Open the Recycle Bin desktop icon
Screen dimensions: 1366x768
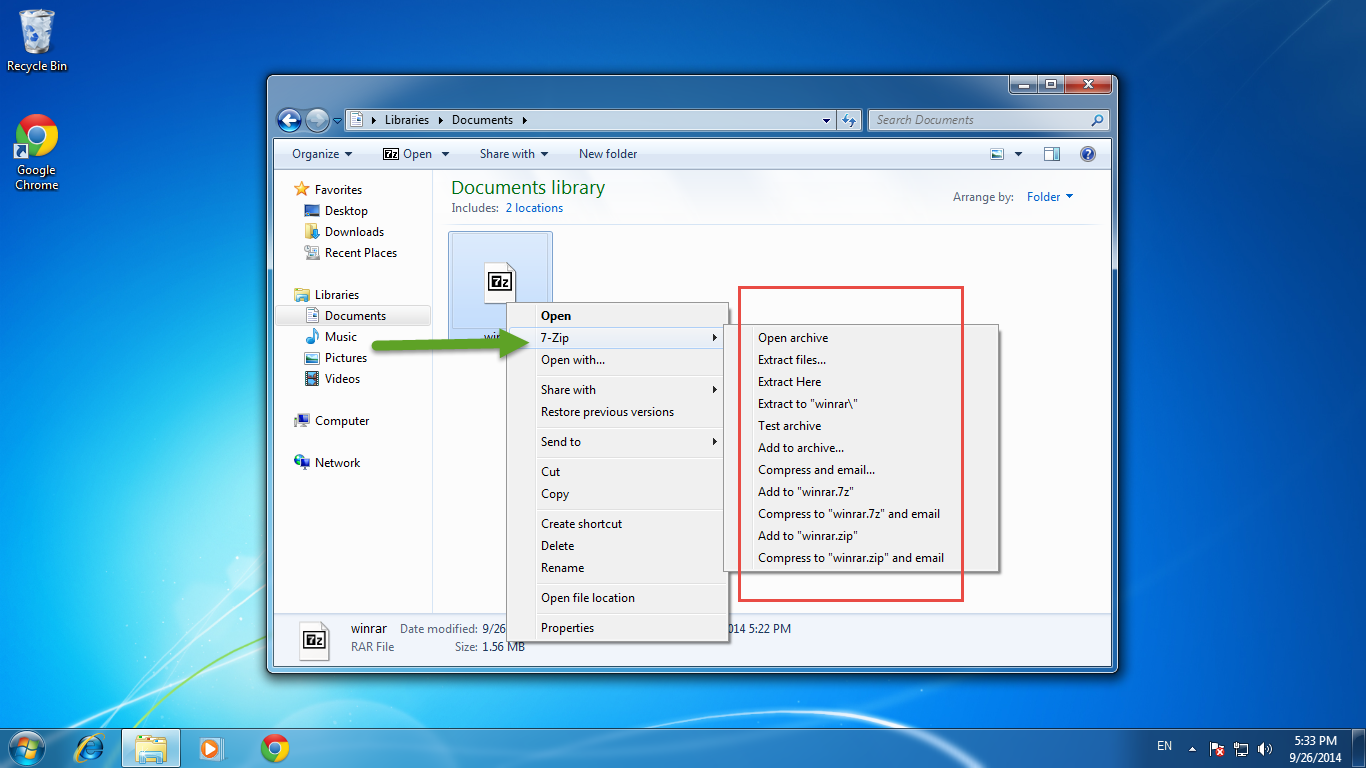(x=37, y=41)
